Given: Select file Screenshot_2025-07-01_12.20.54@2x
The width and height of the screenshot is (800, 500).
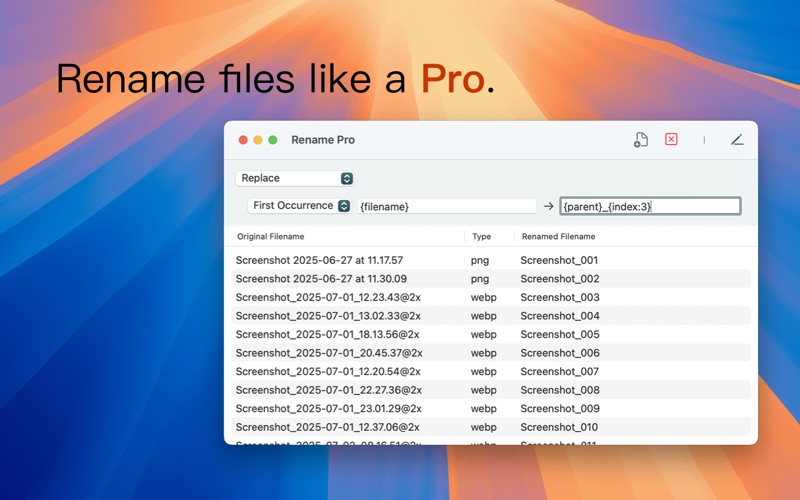Looking at the screenshot, I should 328,371.
